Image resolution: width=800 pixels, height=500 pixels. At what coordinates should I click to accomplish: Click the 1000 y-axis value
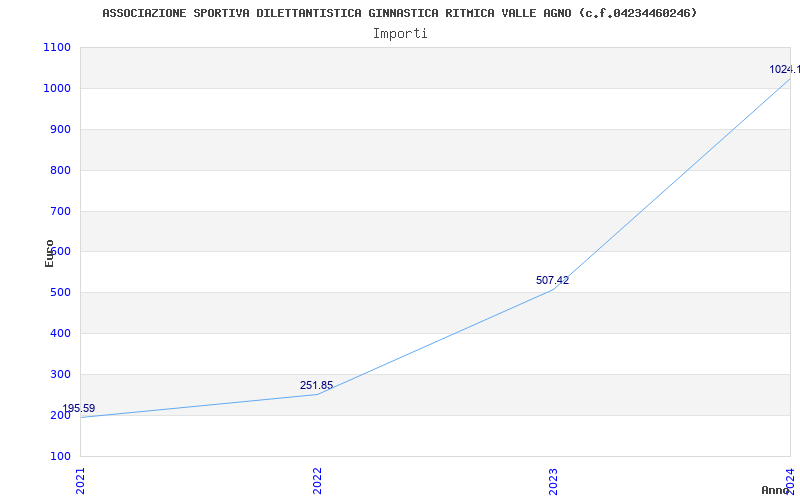point(57,88)
